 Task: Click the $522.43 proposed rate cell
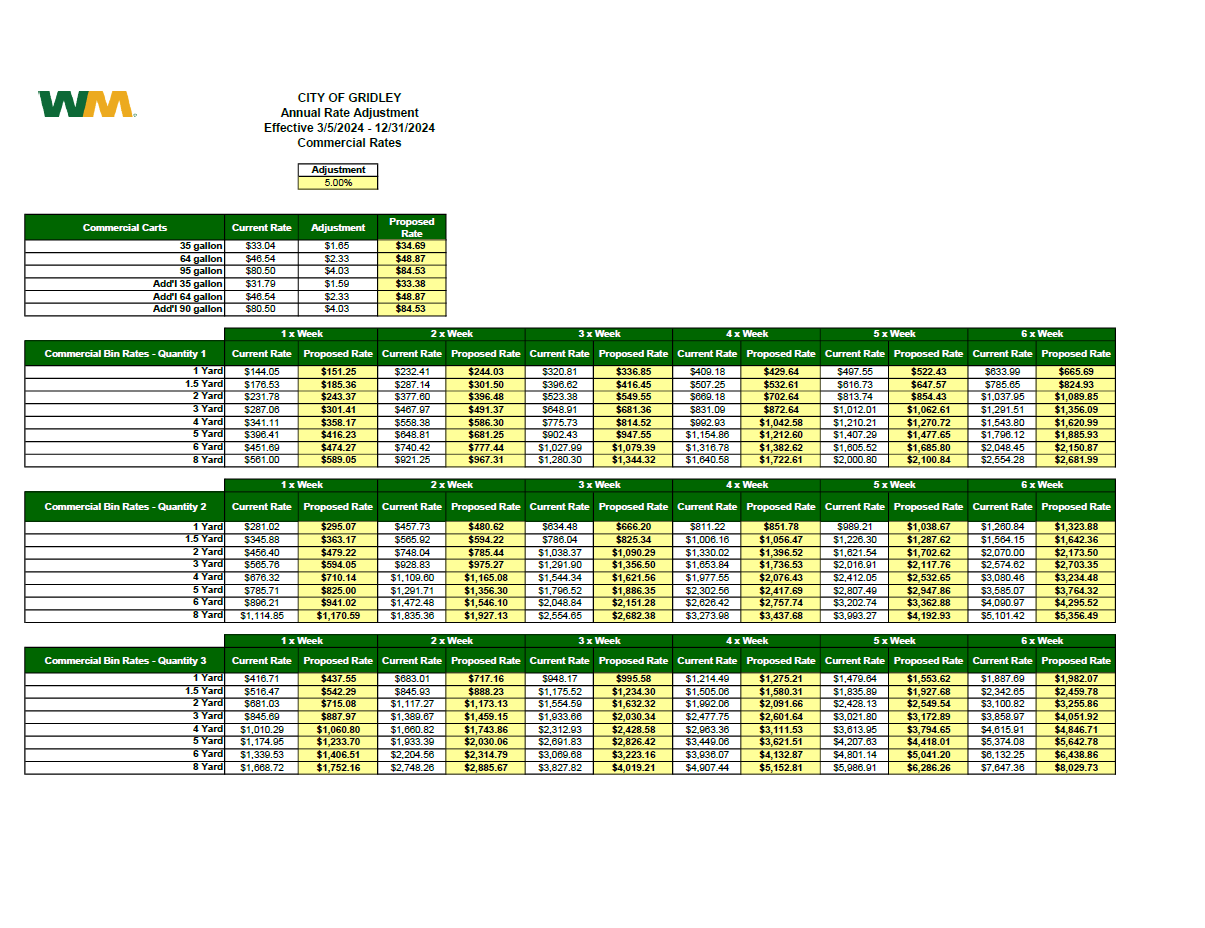point(928,372)
